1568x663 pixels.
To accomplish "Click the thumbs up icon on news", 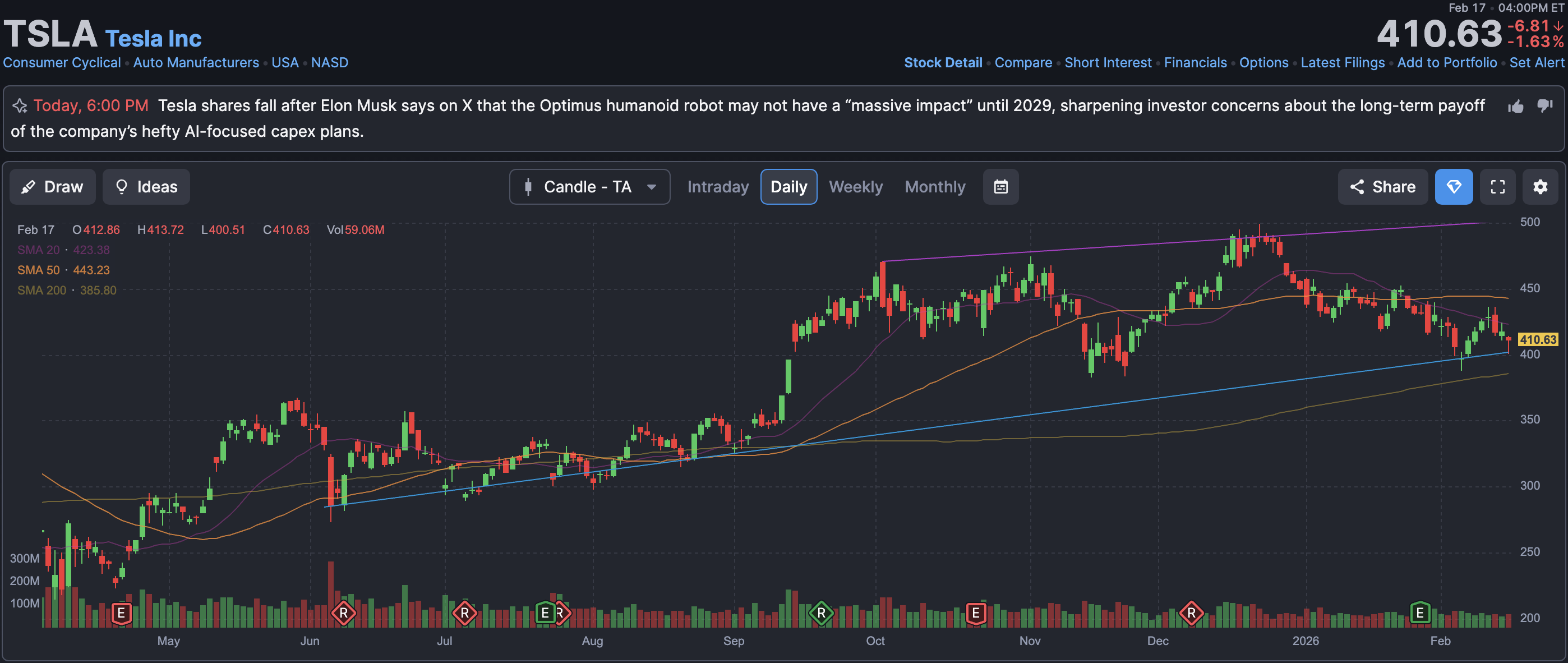I will pyautogui.click(x=1516, y=107).
